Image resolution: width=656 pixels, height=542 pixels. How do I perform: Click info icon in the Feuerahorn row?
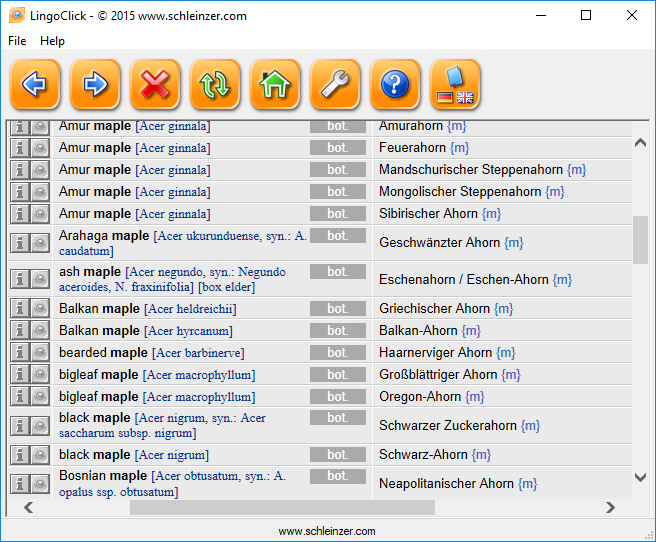19,148
